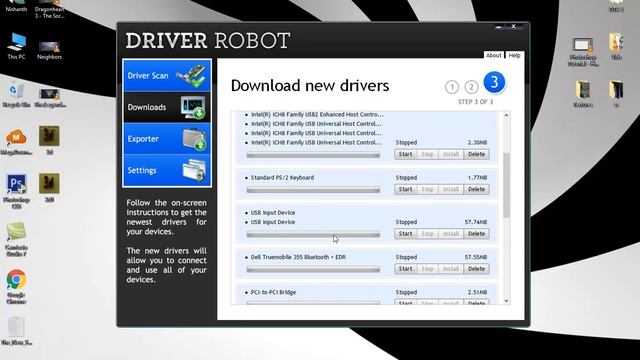Open the Help tab
The width and height of the screenshot is (640, 360).
pyautogui.click(x=514, y=55)
